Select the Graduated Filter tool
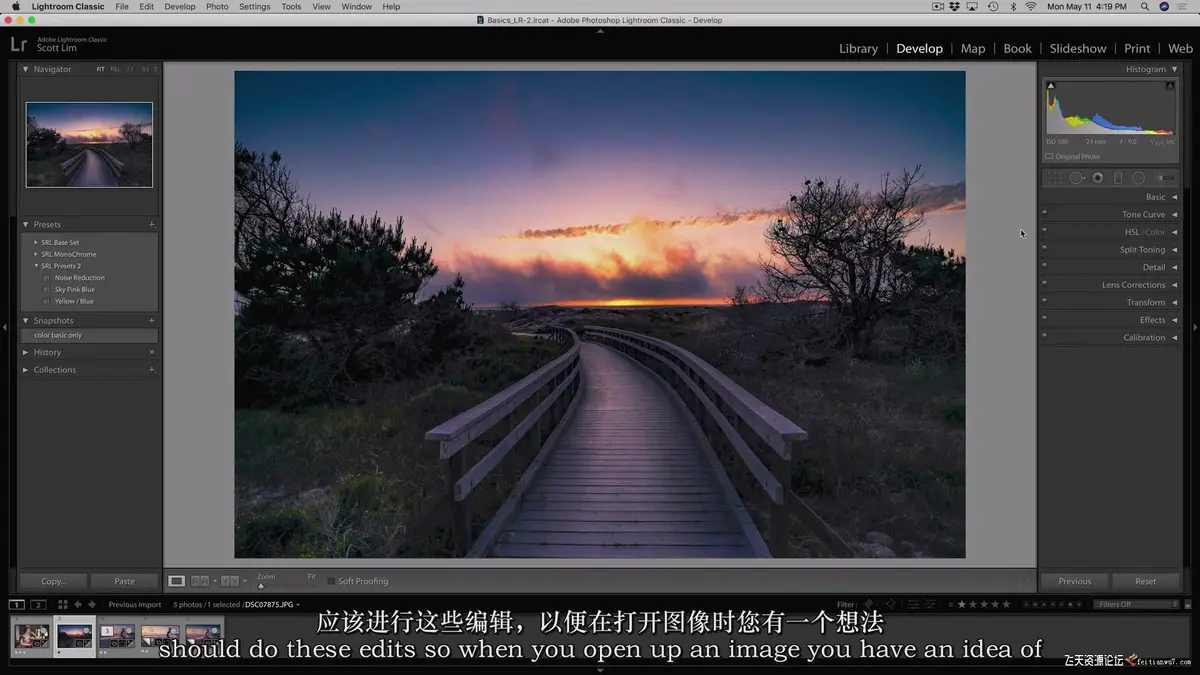 1118,178
